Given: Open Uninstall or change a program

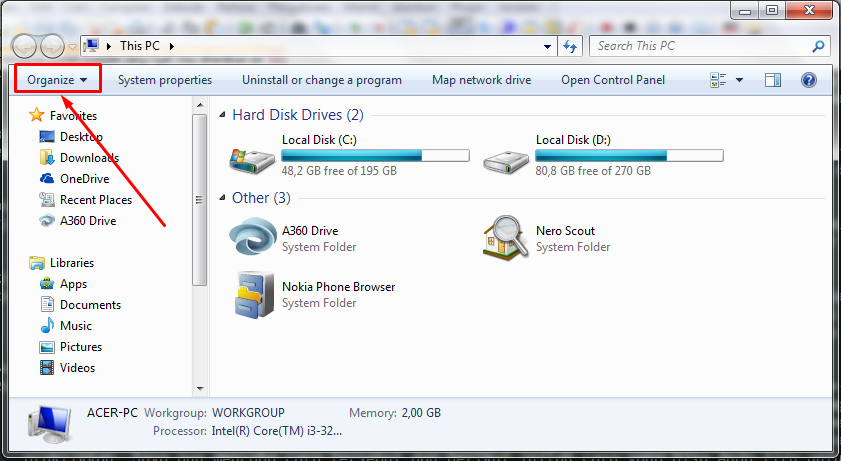Looking at the screenshot, I should pyautogui.click(x=322, y=80).
